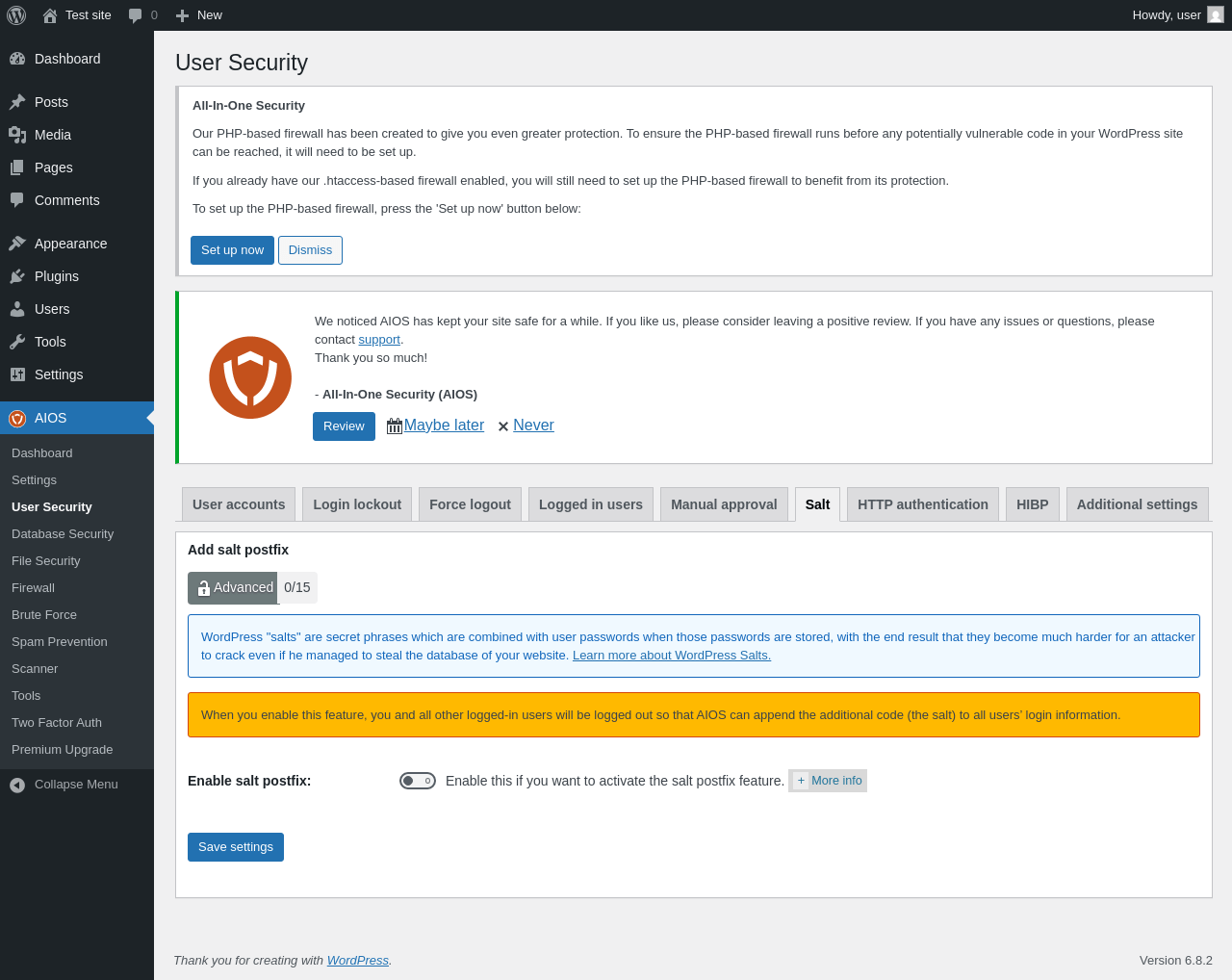Click the user avatar in admin bar
1232x980 pixels.
1216,14
